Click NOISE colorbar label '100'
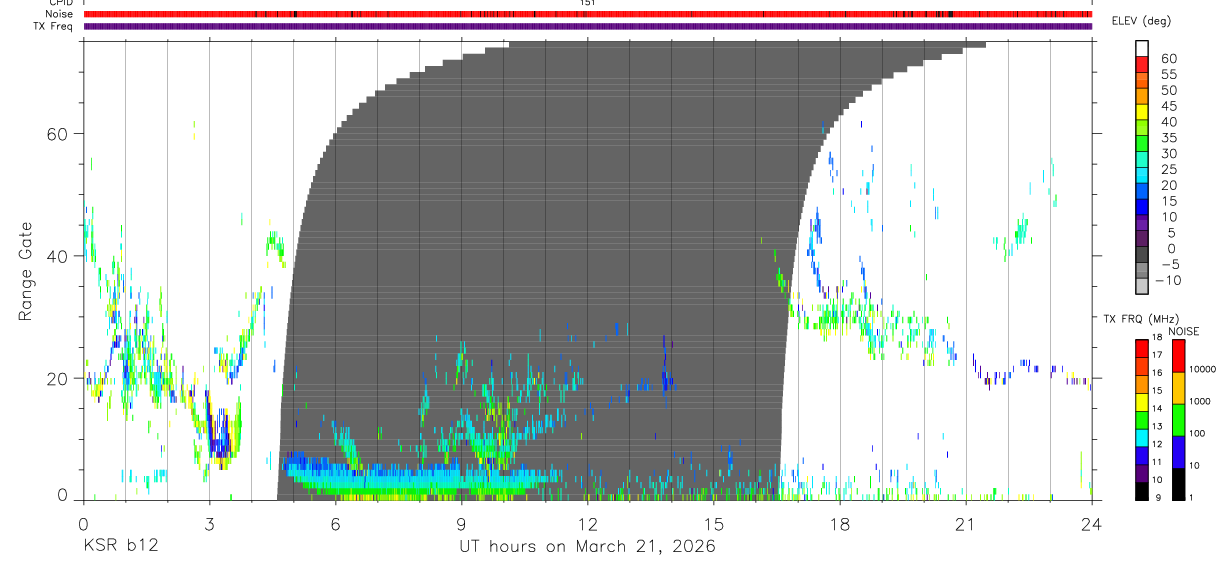Viewport: 1228px width, 567px height. click(x=1197, y=433)
